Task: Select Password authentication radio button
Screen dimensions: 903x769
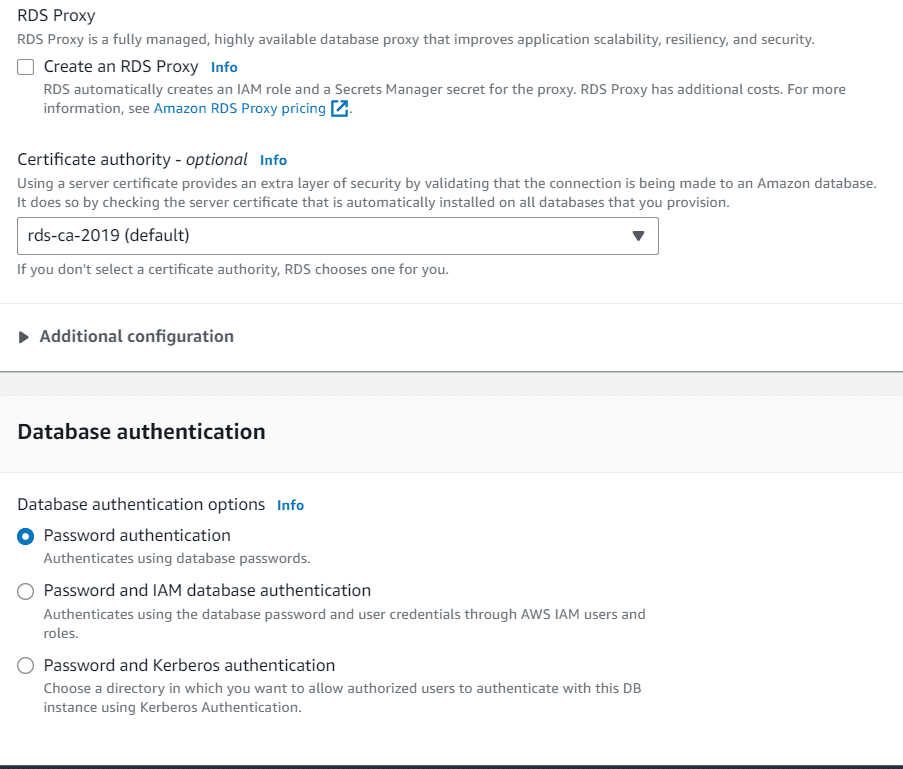Action: click(x=25, y=536)
